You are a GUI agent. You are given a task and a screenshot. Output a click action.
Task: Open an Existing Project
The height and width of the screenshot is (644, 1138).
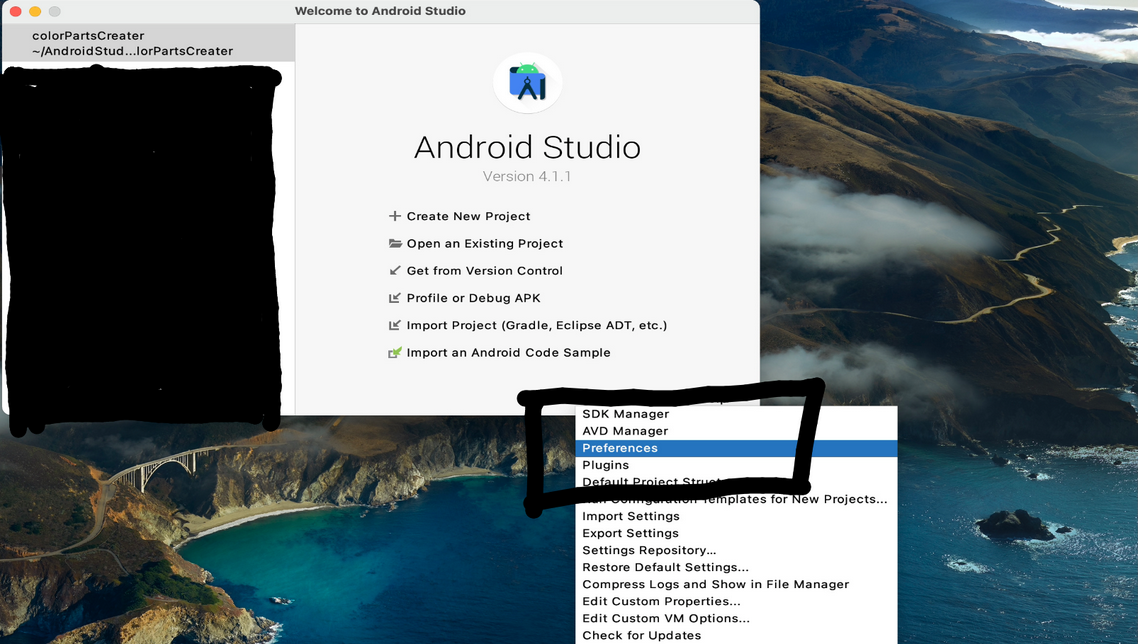pos(485,243)
